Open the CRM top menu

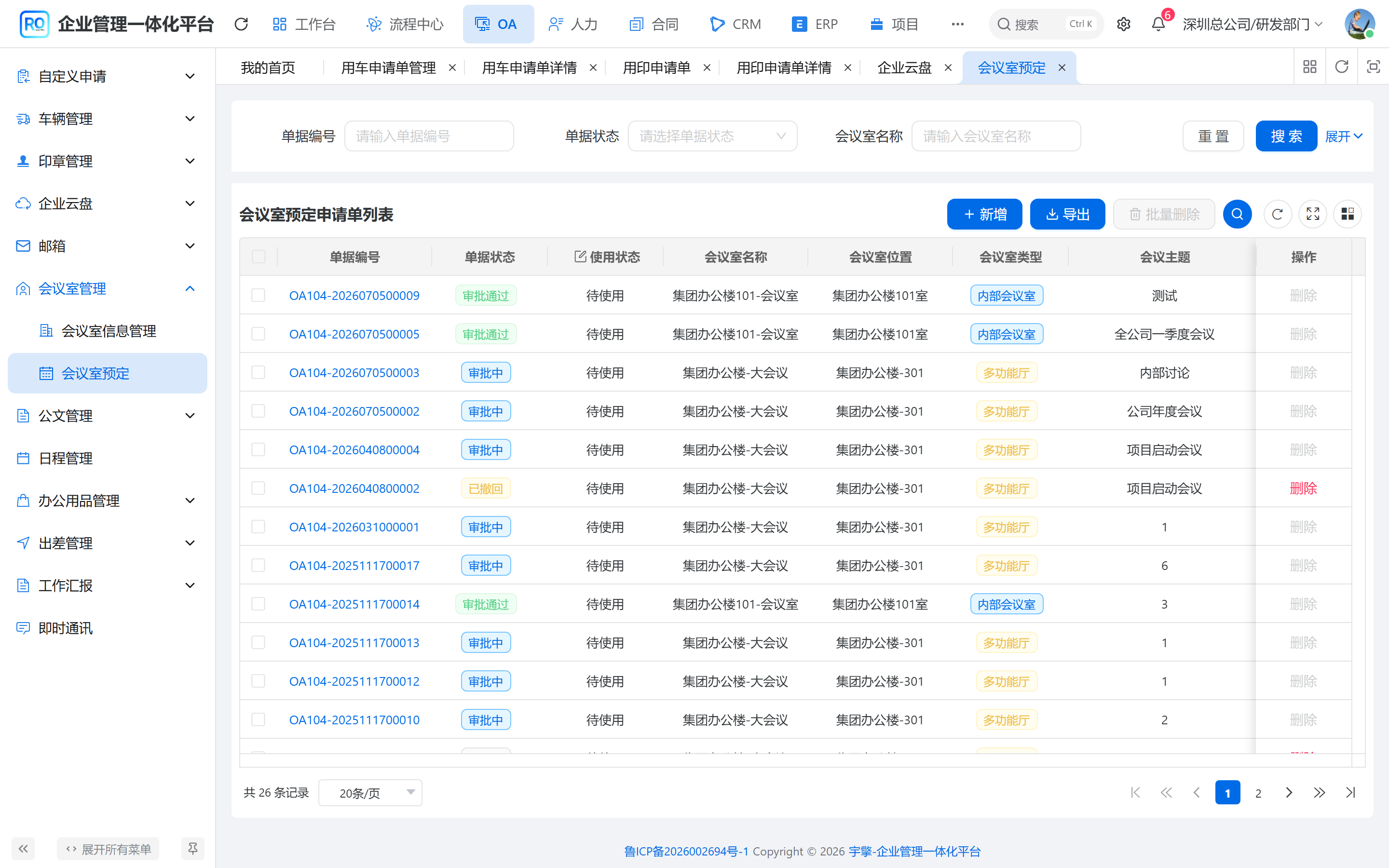tap(735, 24)
